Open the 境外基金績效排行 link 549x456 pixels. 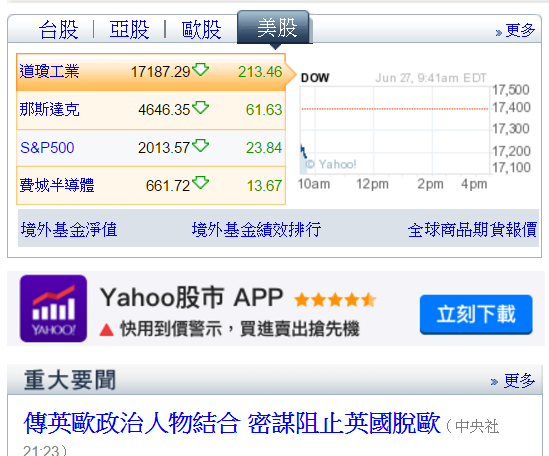[256, 230]
